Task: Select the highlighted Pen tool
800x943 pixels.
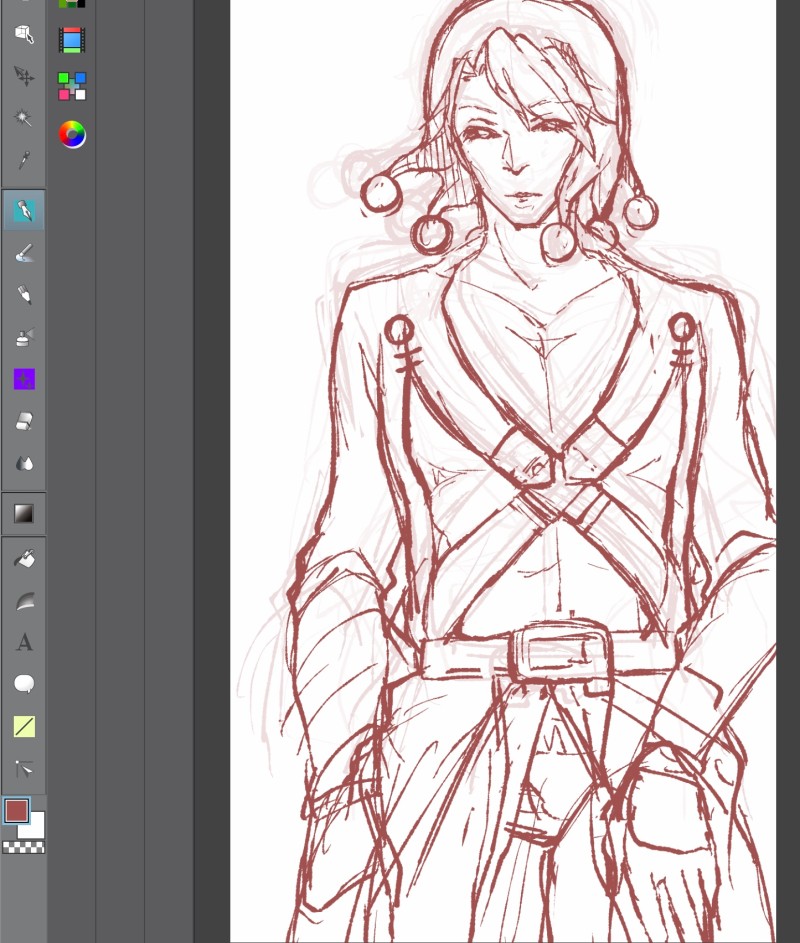Action: point(24,210)
